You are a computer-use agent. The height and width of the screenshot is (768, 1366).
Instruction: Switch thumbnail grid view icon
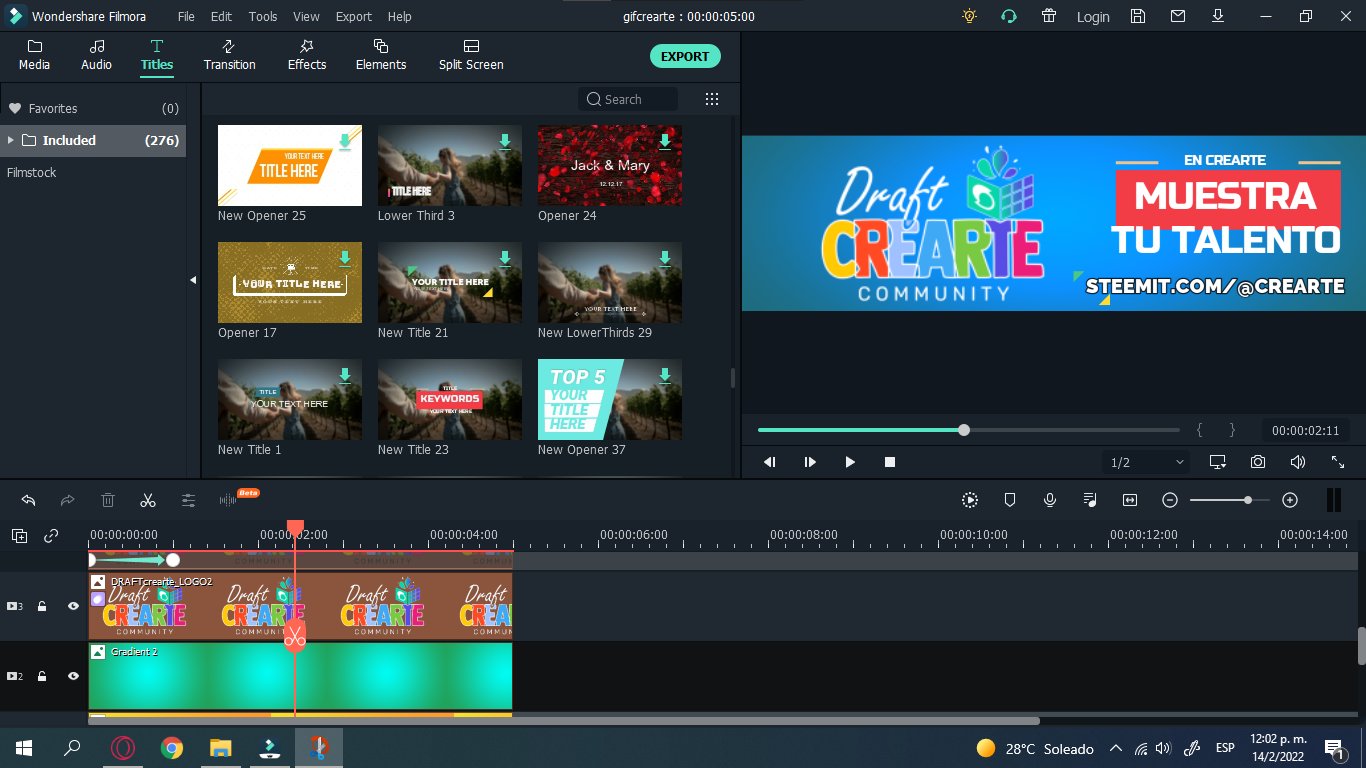pos(712,99)
